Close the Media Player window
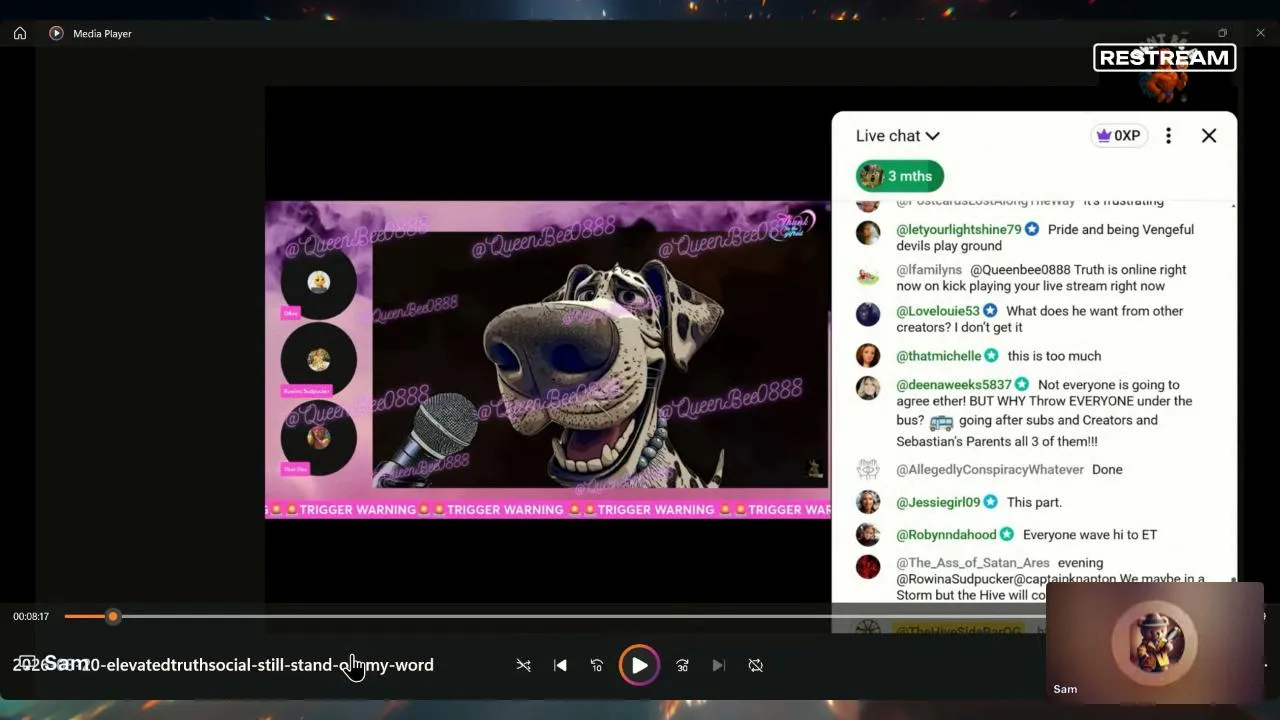 point(1260,33)
